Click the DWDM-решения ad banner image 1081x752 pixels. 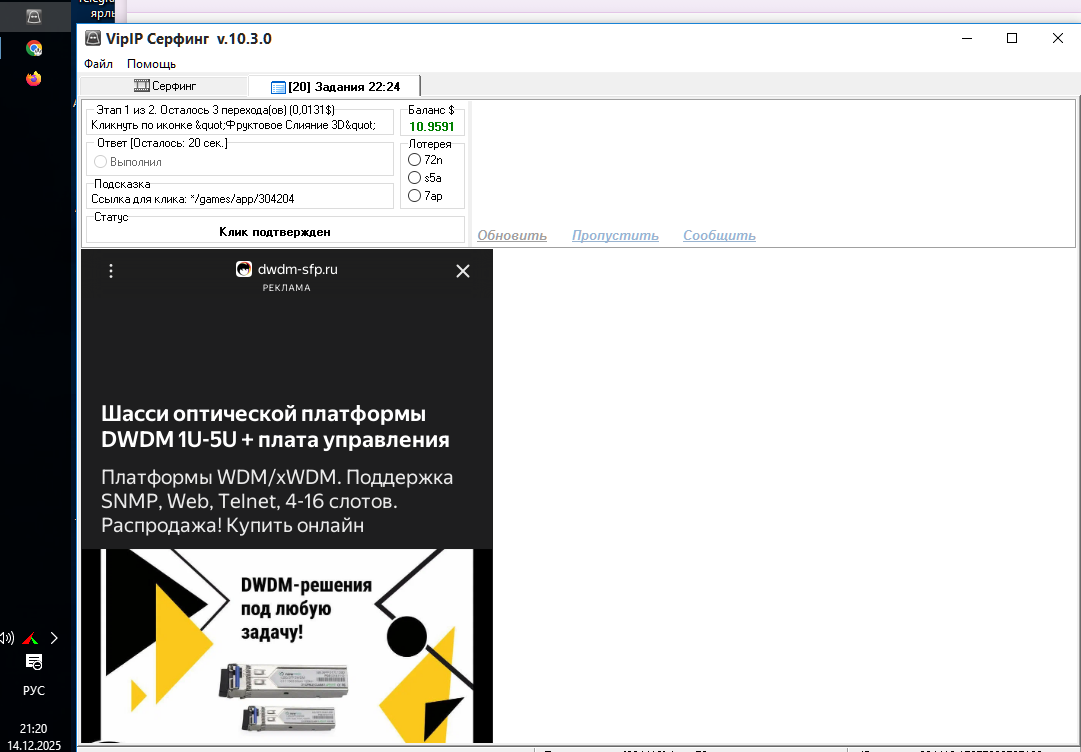[287, 645]
